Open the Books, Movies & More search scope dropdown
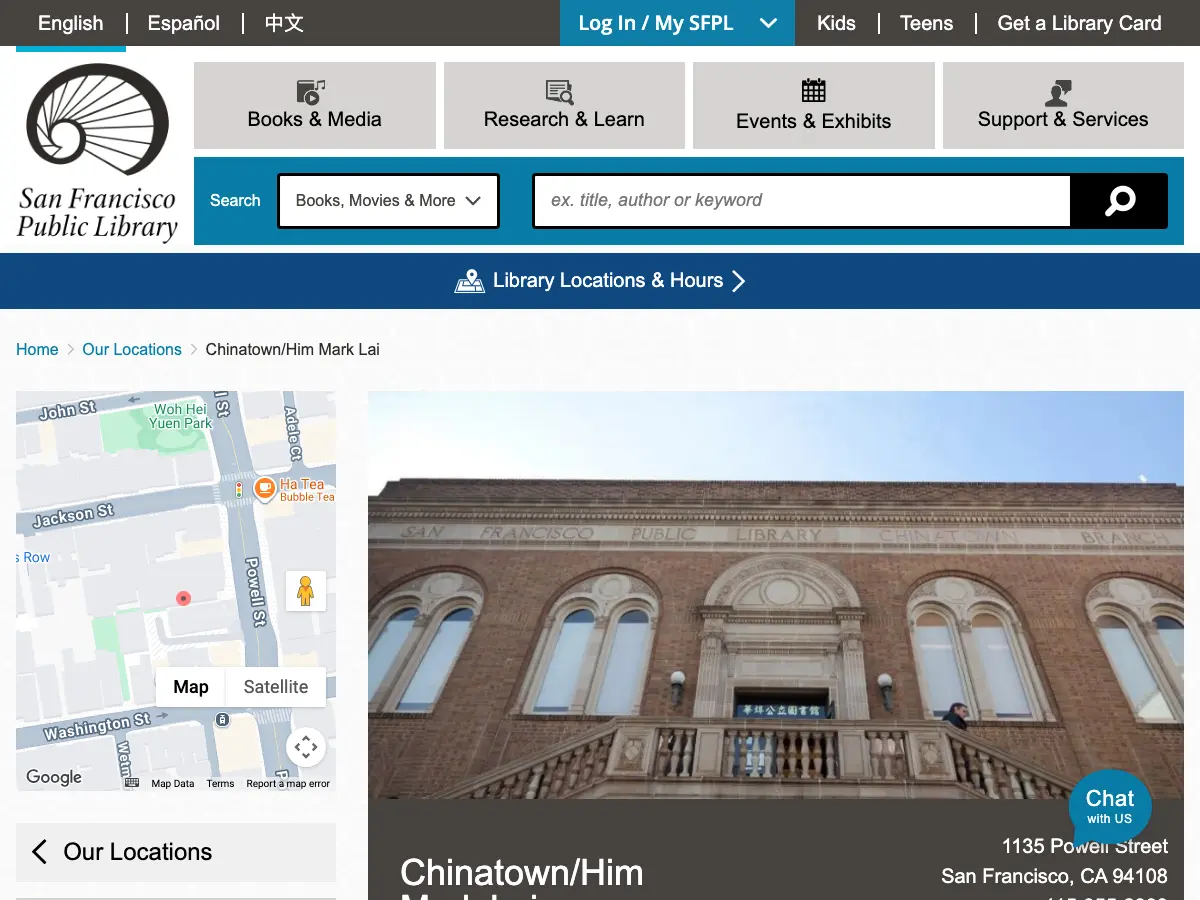 (x=388, y=201)
